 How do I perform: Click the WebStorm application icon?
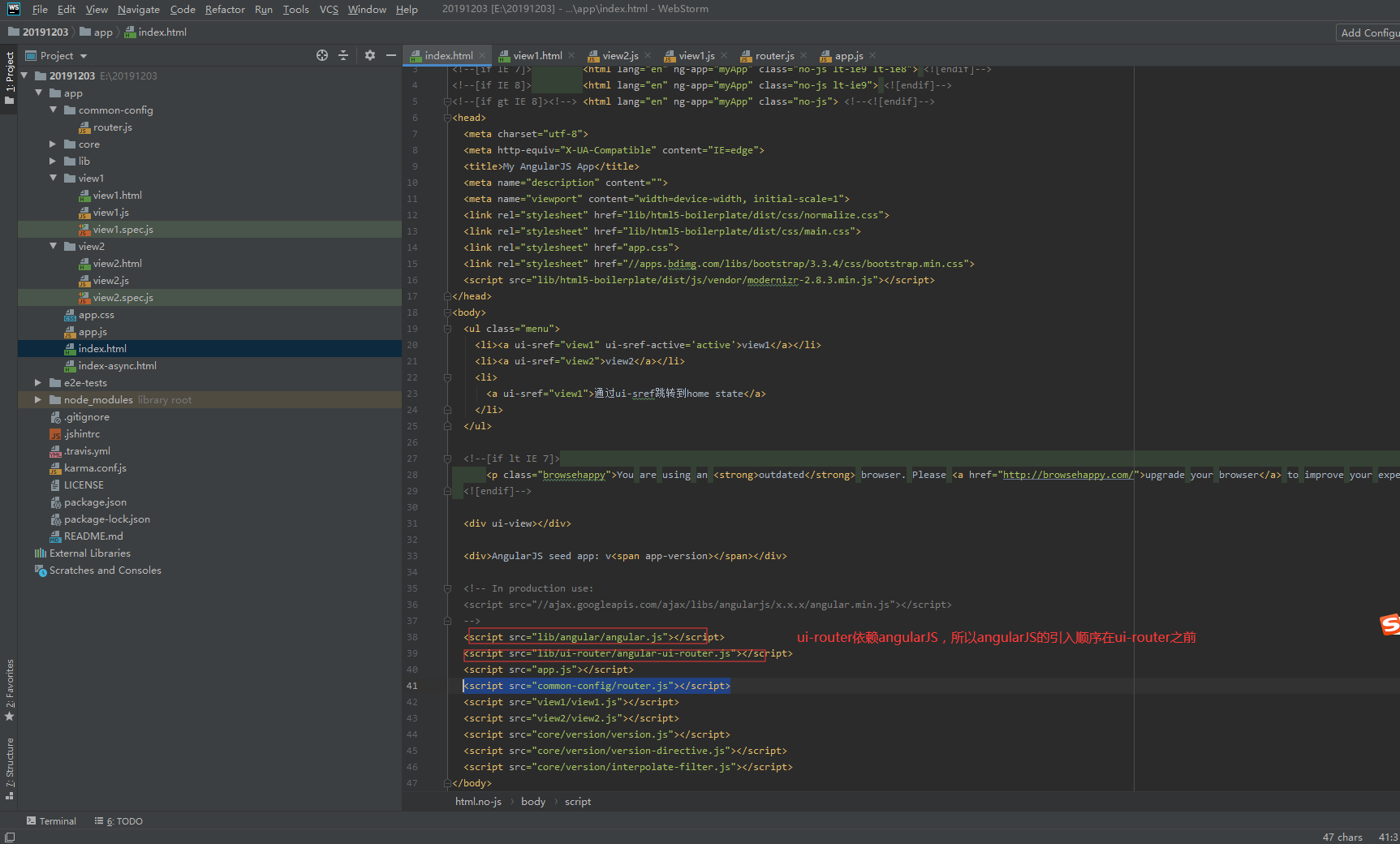tap(14, 9)
